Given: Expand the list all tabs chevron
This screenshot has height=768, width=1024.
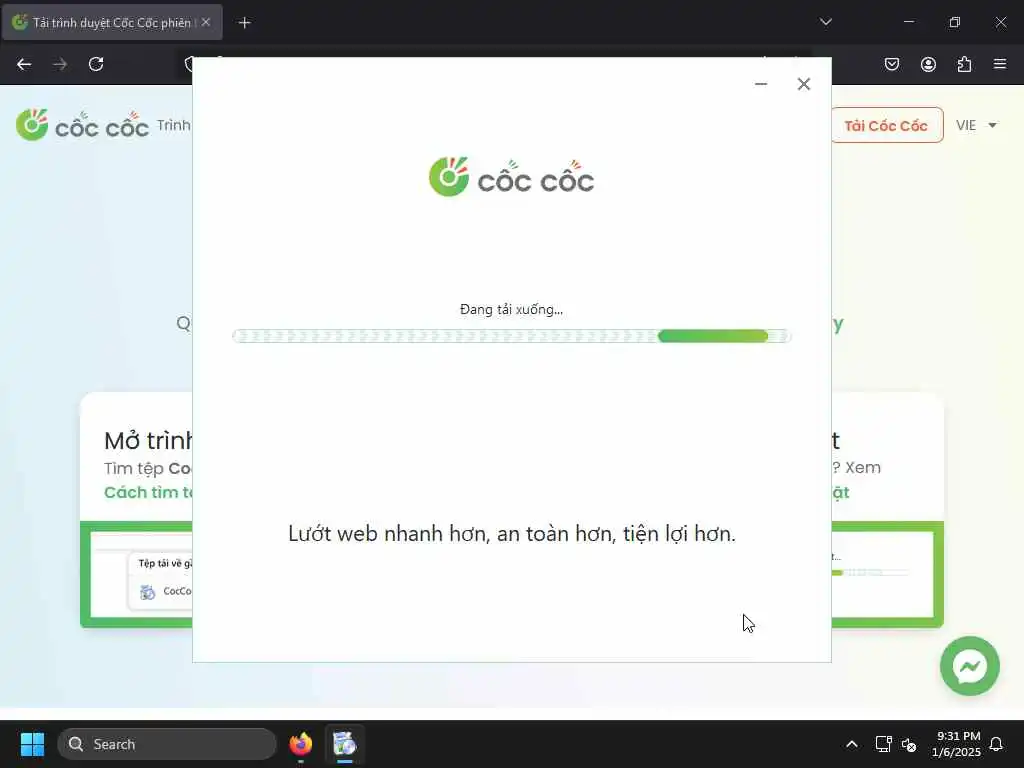Looking at the screenshot, I should coord(825,22).
